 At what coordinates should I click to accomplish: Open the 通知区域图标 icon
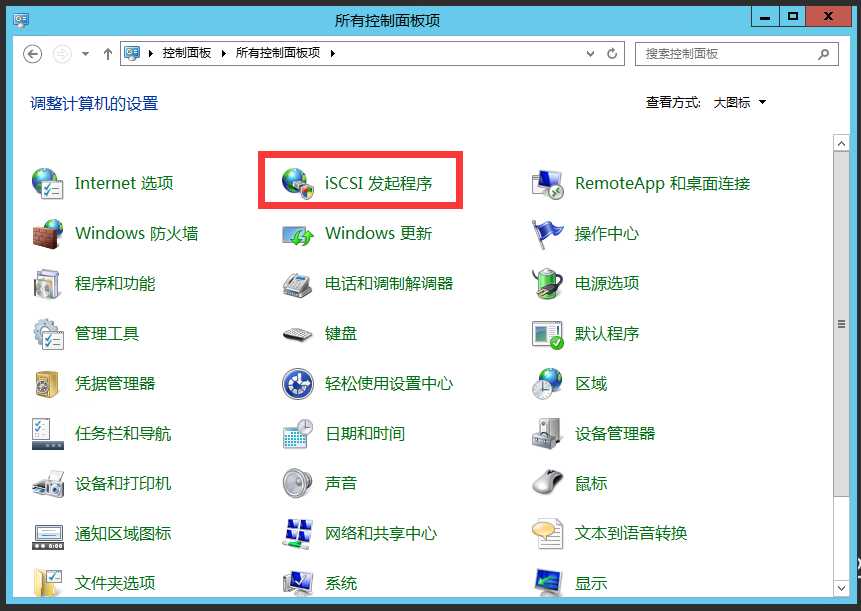[48, 536]
